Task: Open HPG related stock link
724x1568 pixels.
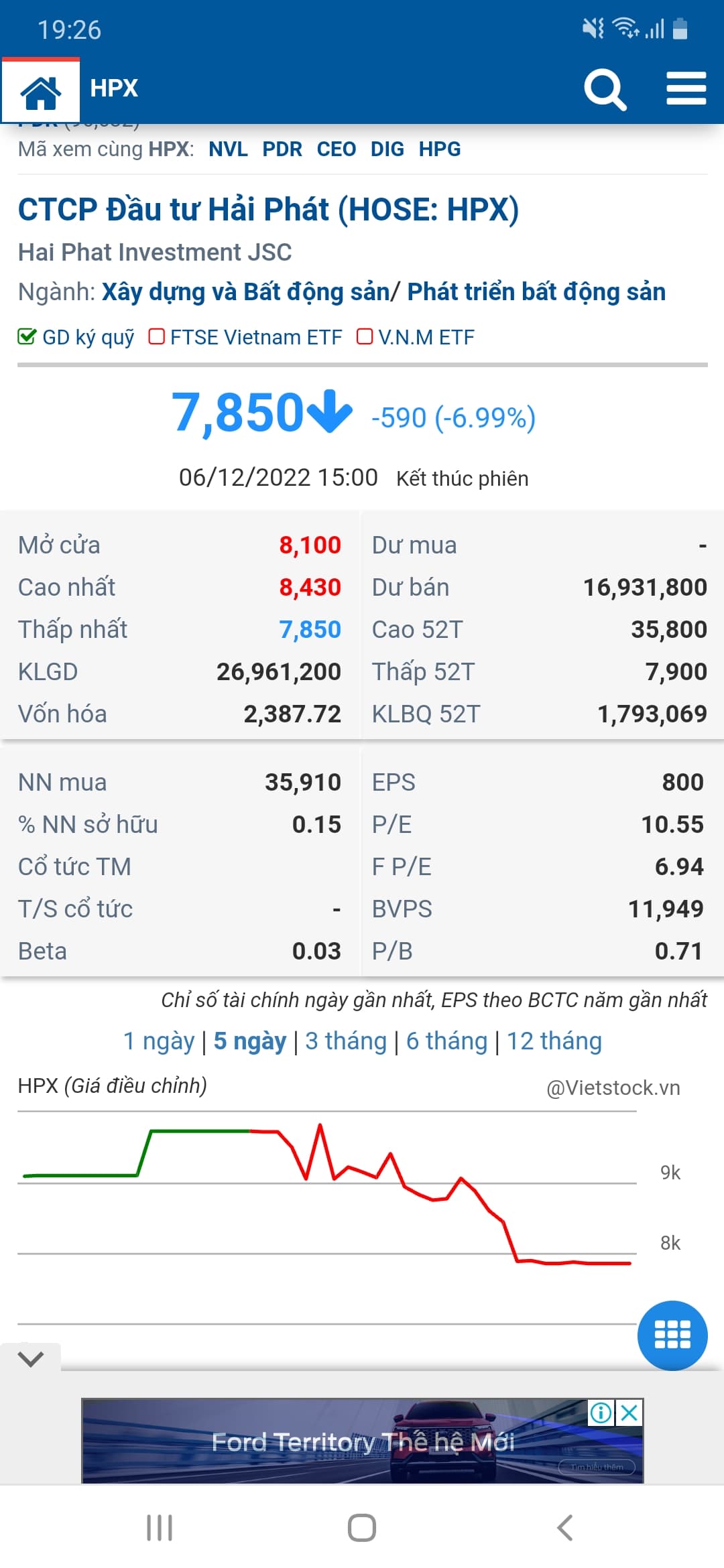Action: tap(440, 149)
